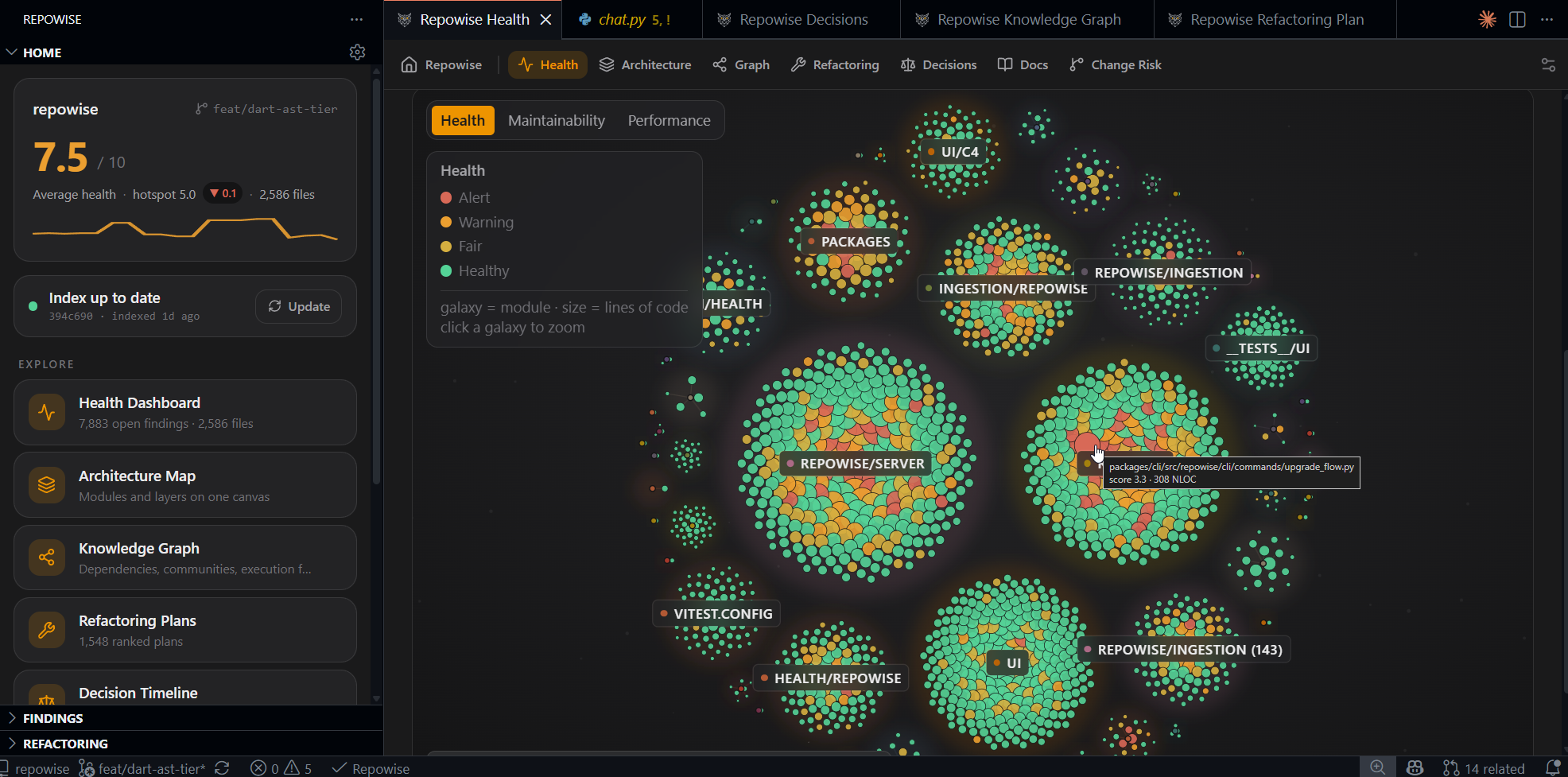Click the Health Dashboard pulse icon
Viewport: 1568px width, 777px height.
tap(47, 412)
